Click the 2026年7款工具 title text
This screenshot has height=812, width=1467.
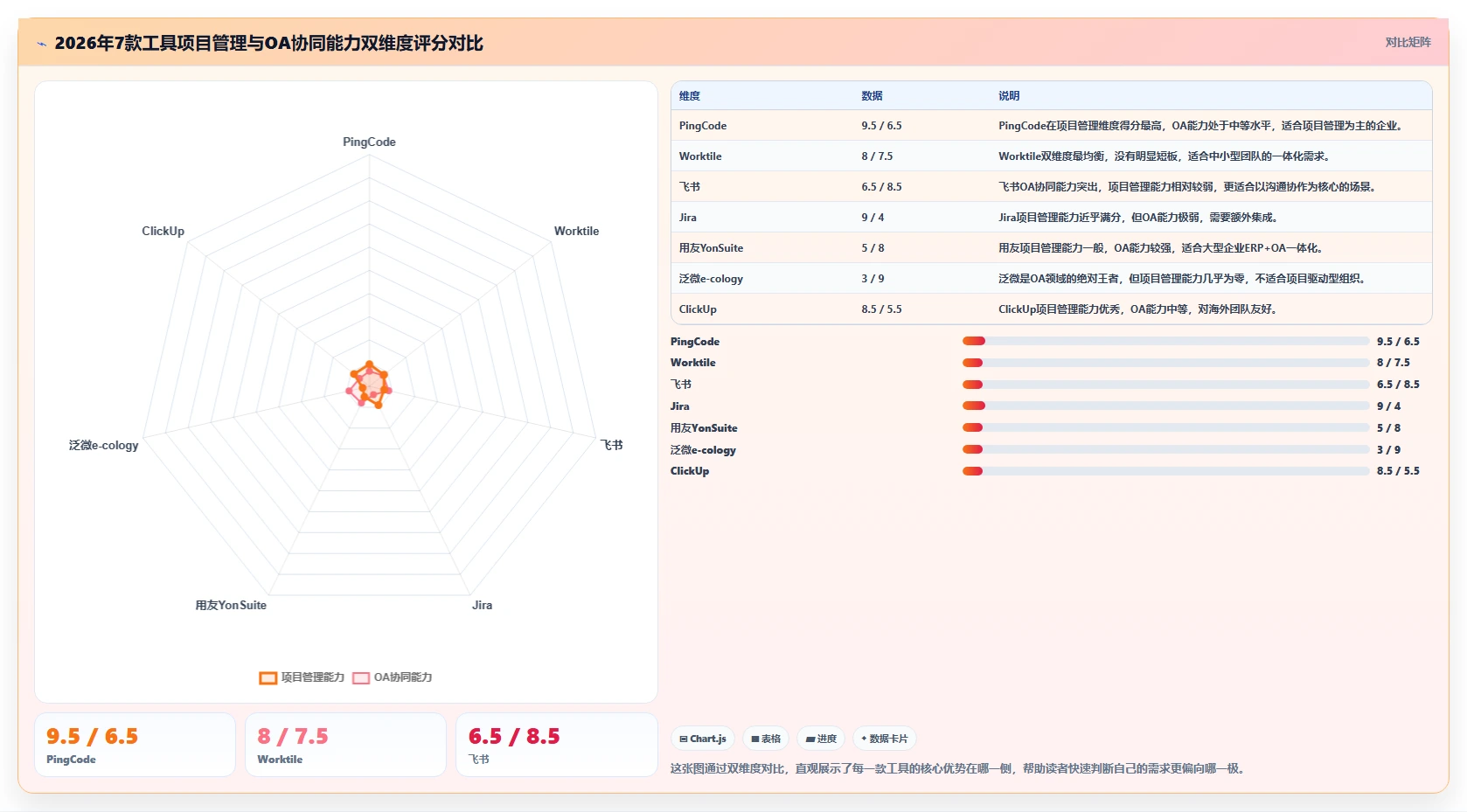[x=268, y=44]
